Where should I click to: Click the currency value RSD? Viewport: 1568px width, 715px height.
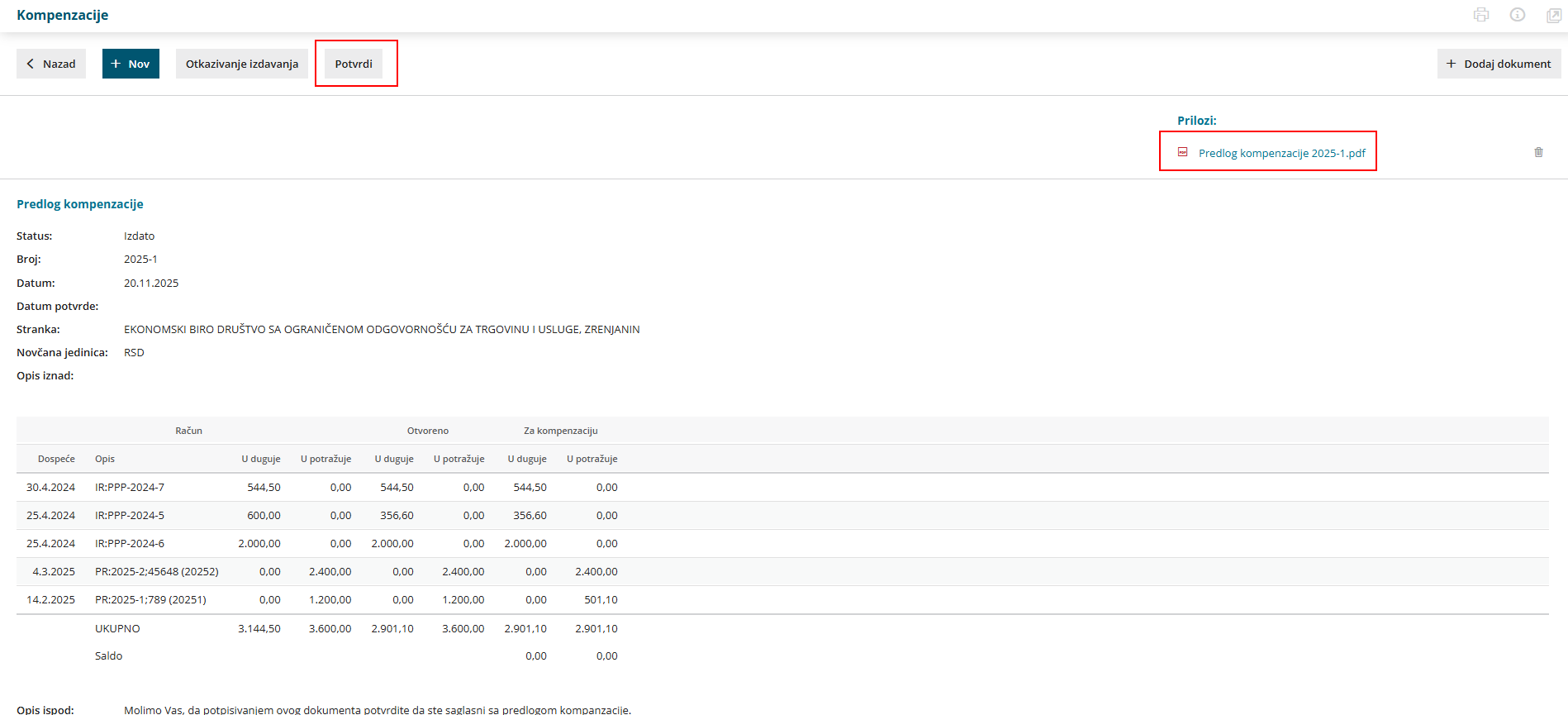pyautogui.click(x=134, y=352)
